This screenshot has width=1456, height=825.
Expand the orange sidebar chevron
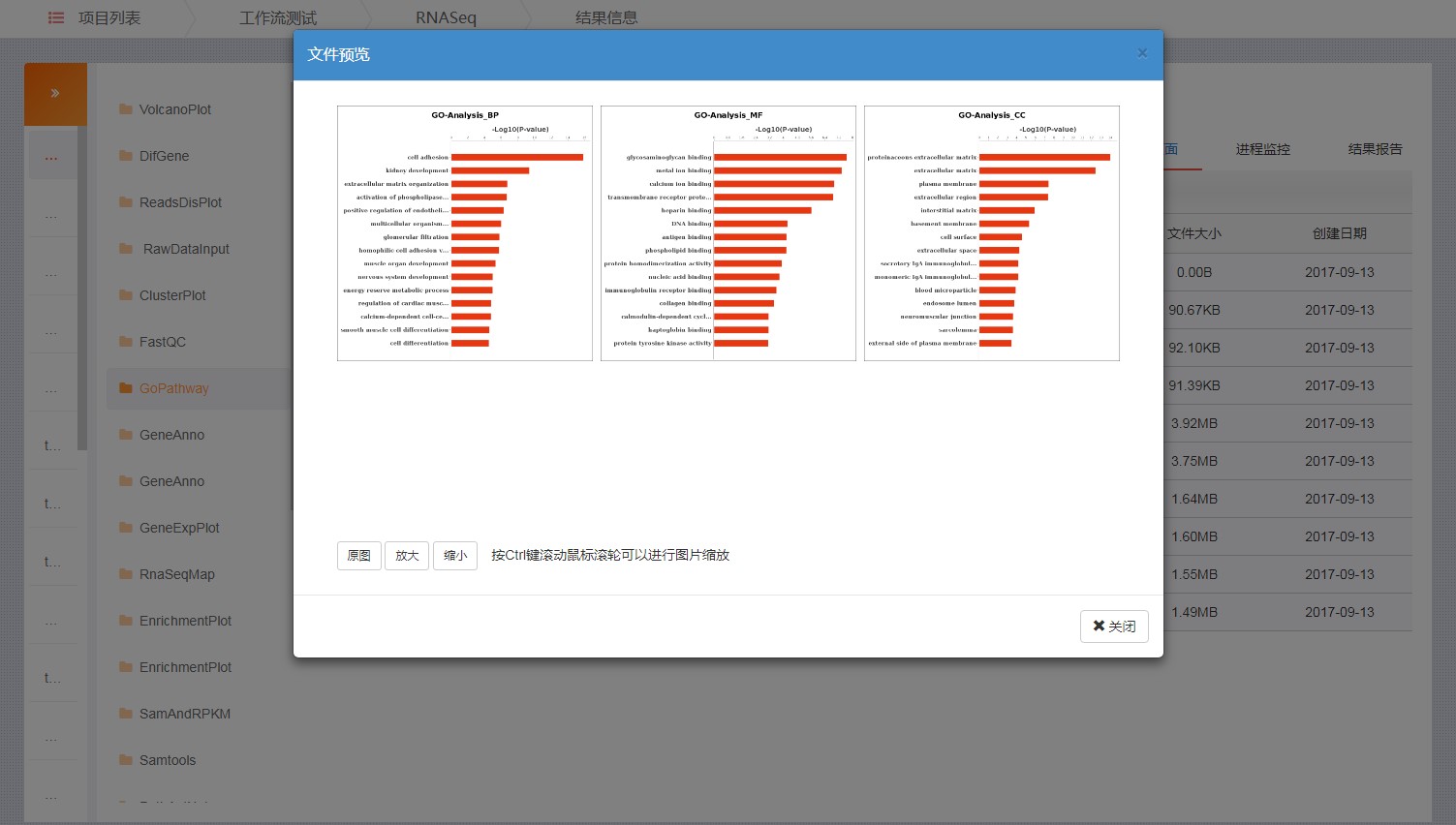point(55,94)
